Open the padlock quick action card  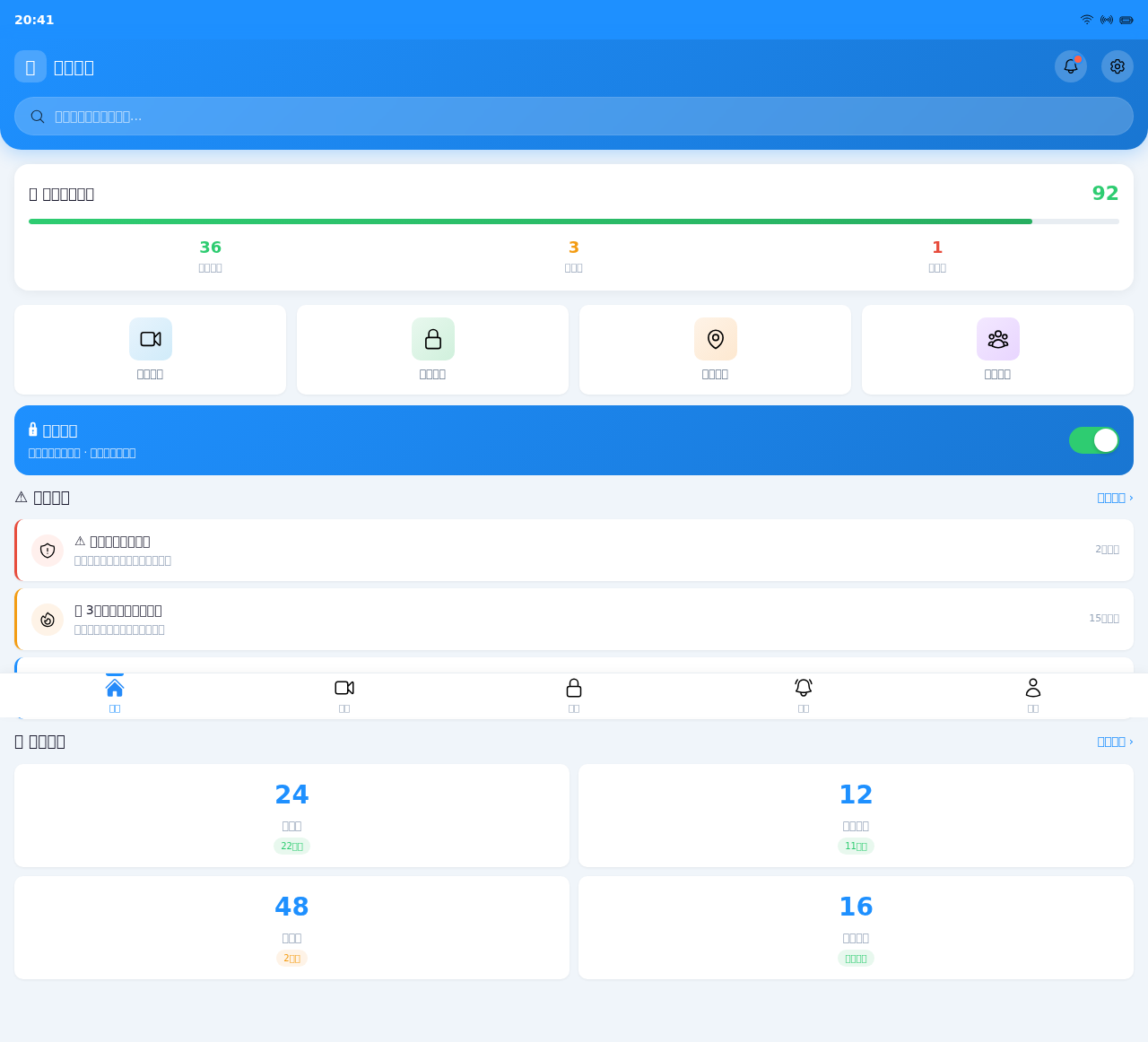point(432,350)
